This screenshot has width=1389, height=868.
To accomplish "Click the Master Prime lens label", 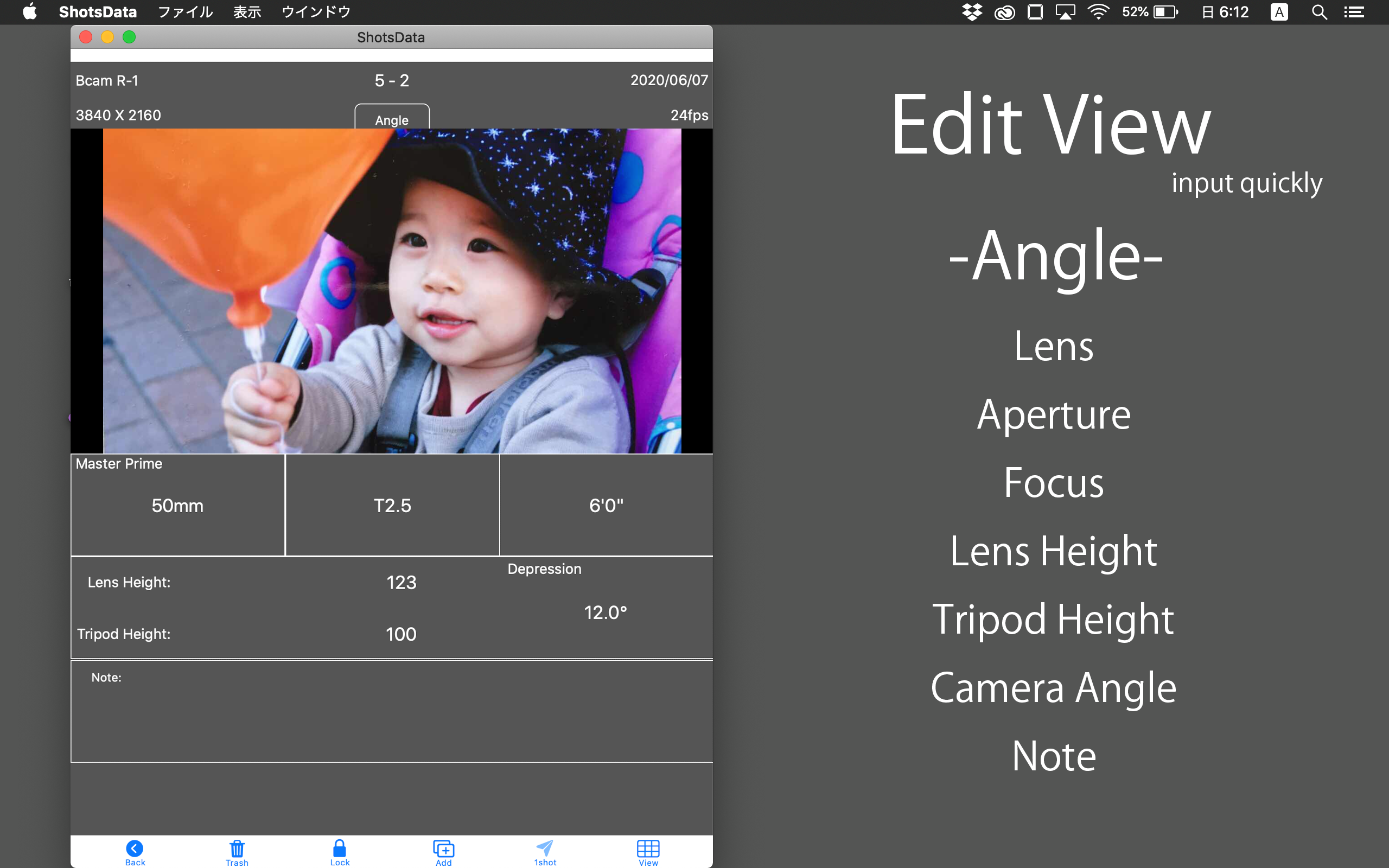I will click(119, 464).
